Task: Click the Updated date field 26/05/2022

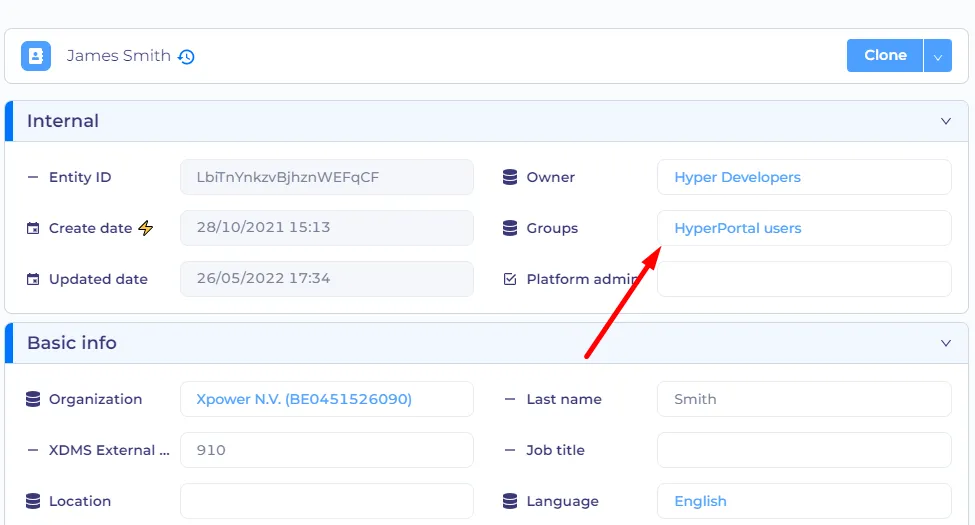Action: [327, 279]
